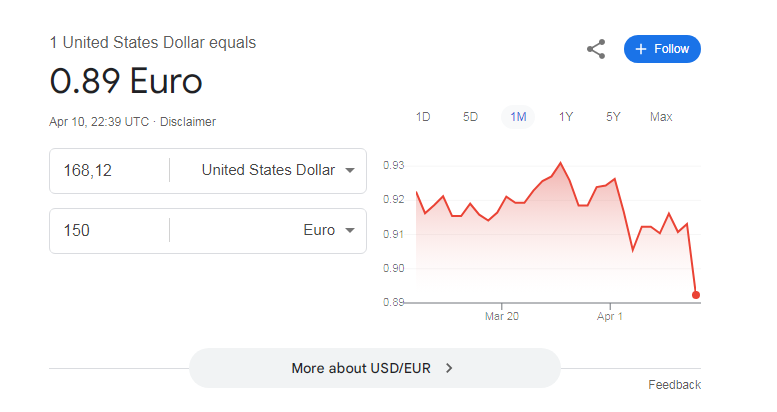The image size is (777, 412).
Task: Open the Disclaimer link
Action: (x=188, y=122)
